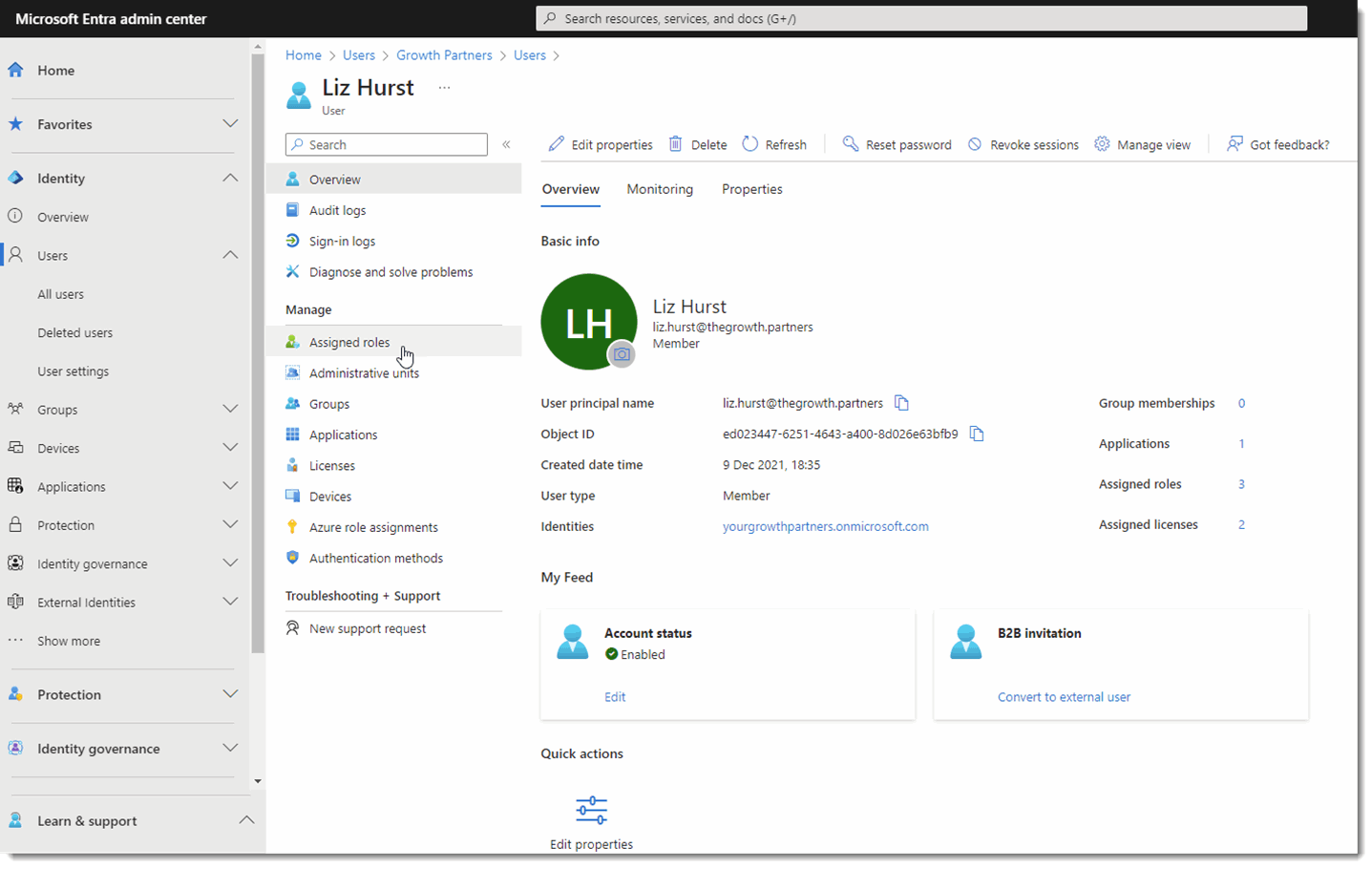This screenshot has width=1372, height=869.
Task: Click inside the user blade search box
Action: [x=386, y=144]
